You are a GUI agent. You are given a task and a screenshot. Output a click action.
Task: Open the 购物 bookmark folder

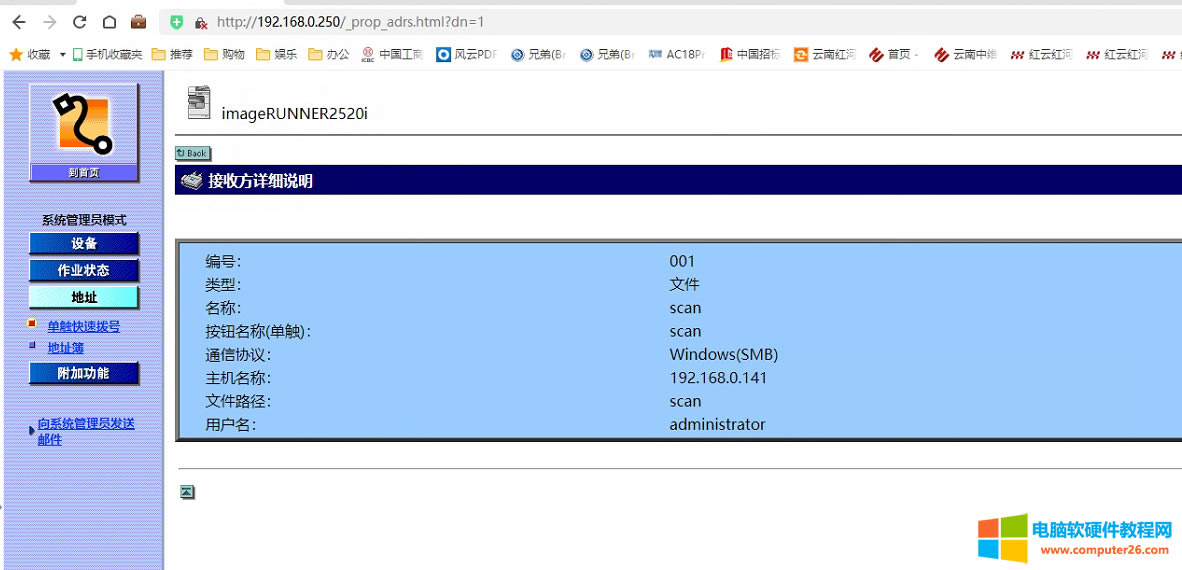(224, 54)
